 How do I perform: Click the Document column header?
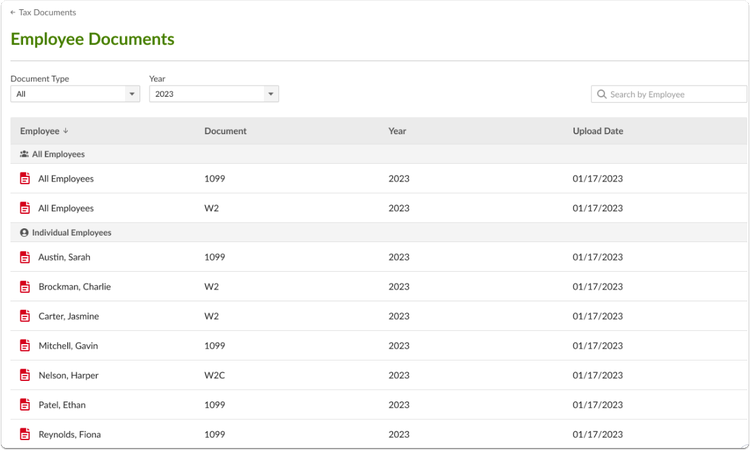point(225,131)
